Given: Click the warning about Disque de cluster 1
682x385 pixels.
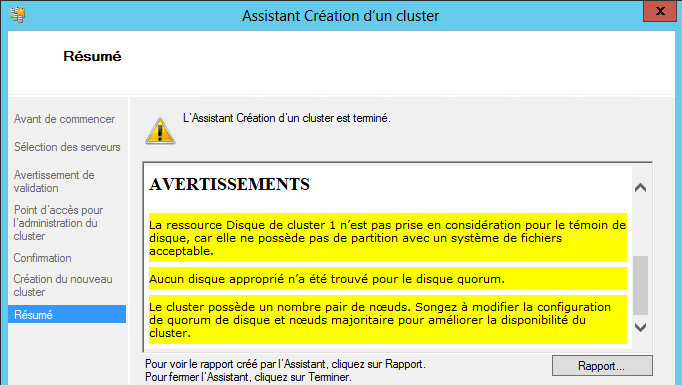Looking at the screenshot, I should 388,238.
